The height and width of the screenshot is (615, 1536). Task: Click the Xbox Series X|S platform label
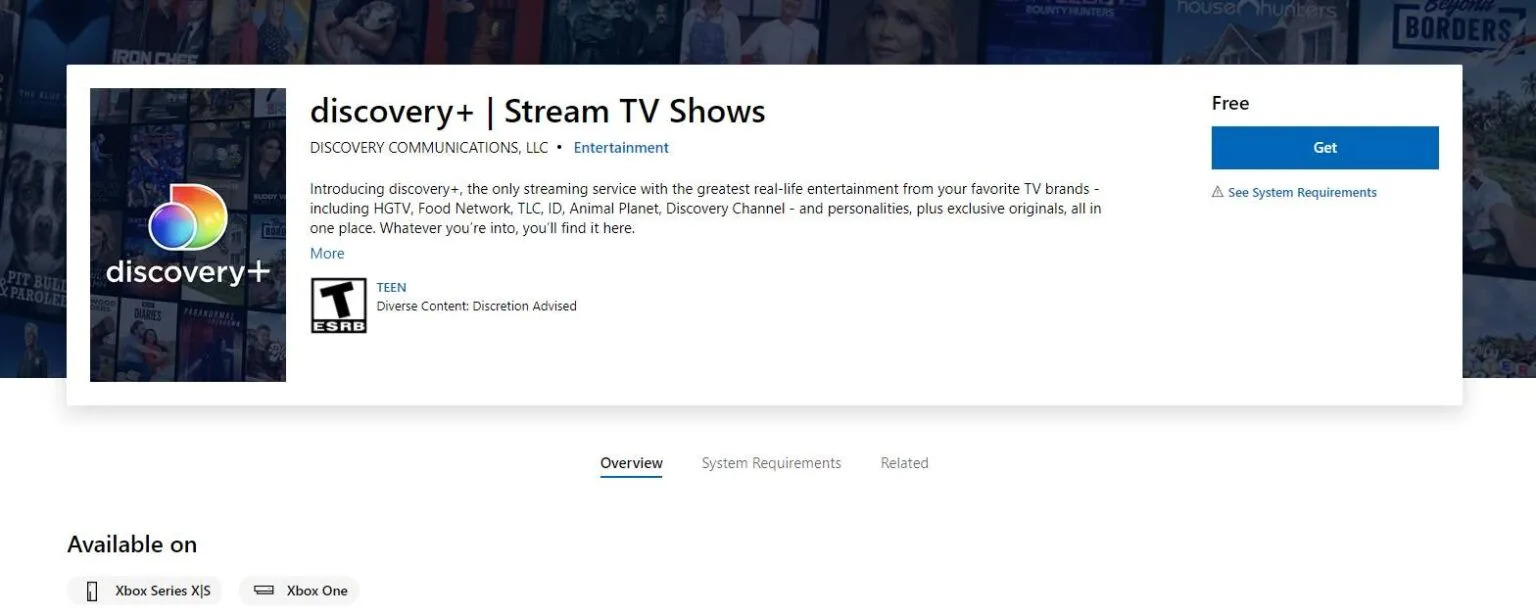pyautogui.click(x=163, y=591)
